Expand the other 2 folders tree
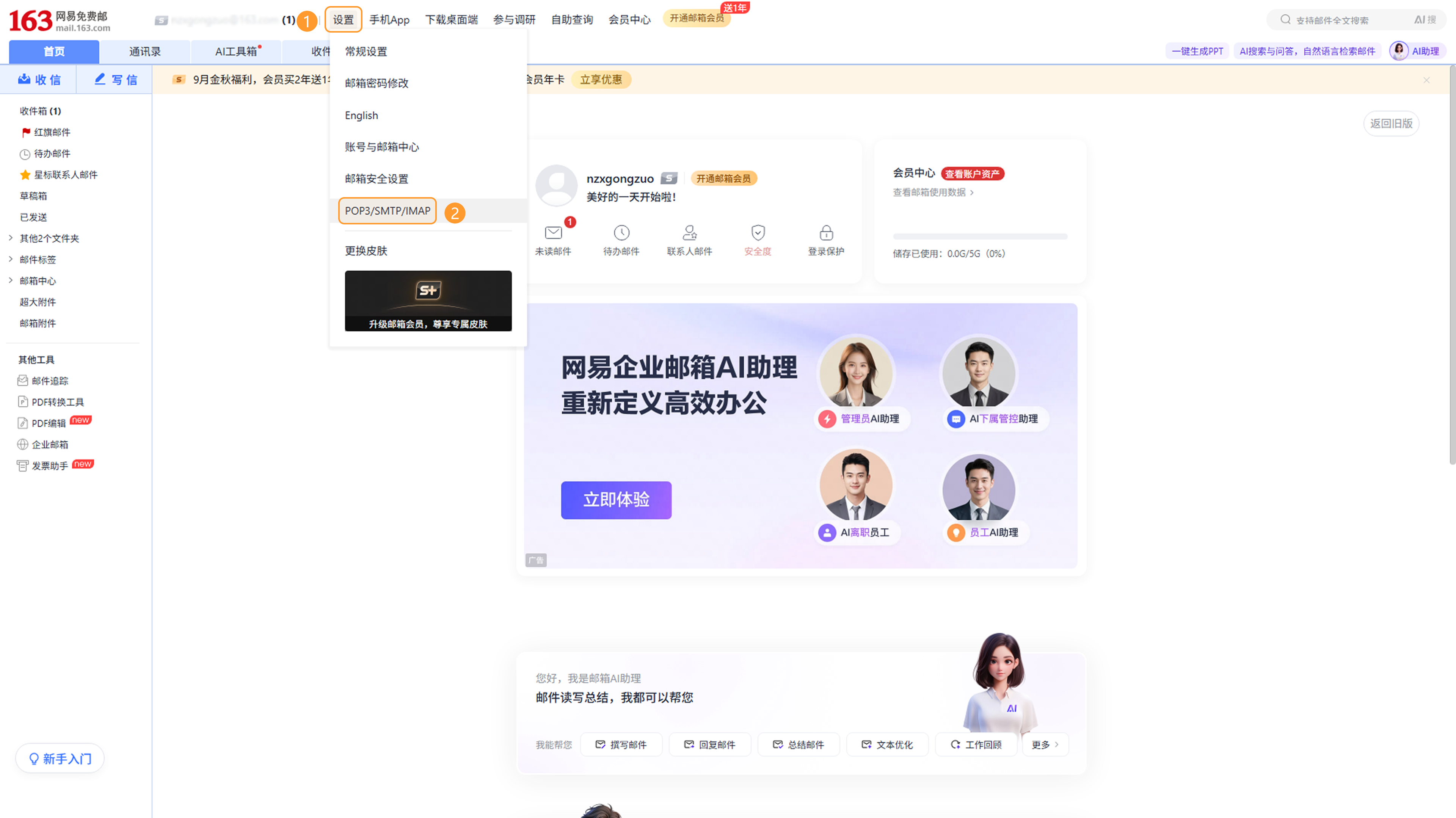 [11, 238]
